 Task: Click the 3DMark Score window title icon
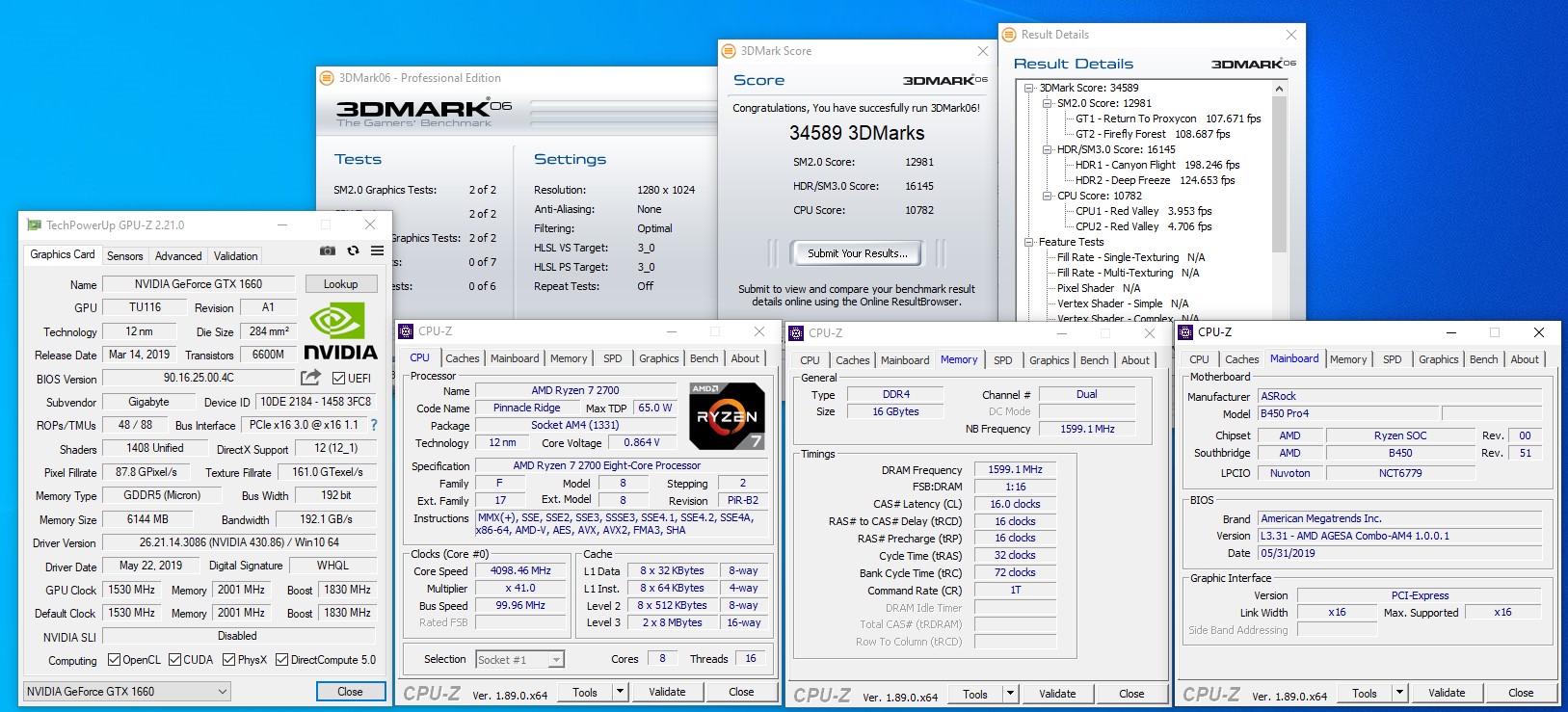(x=729, y=51)
